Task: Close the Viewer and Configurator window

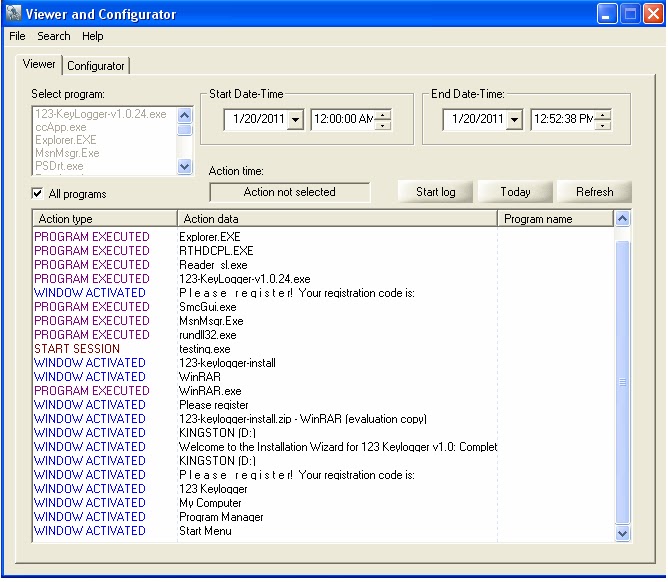Action: [653, 14]
